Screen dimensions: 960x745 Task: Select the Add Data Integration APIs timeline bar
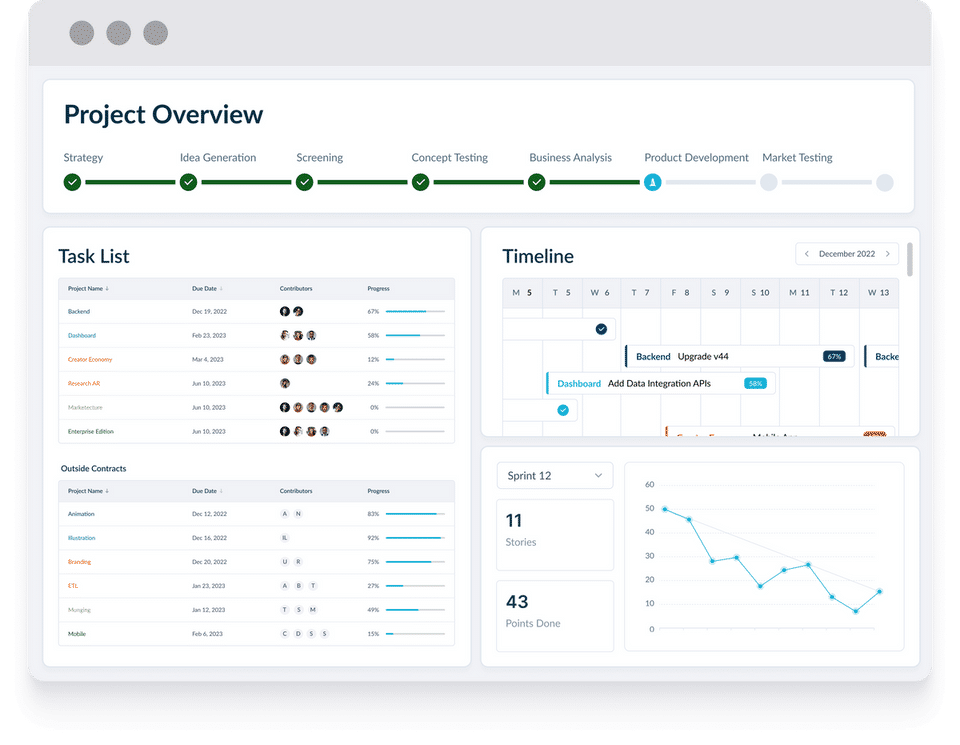pos(661,384)
